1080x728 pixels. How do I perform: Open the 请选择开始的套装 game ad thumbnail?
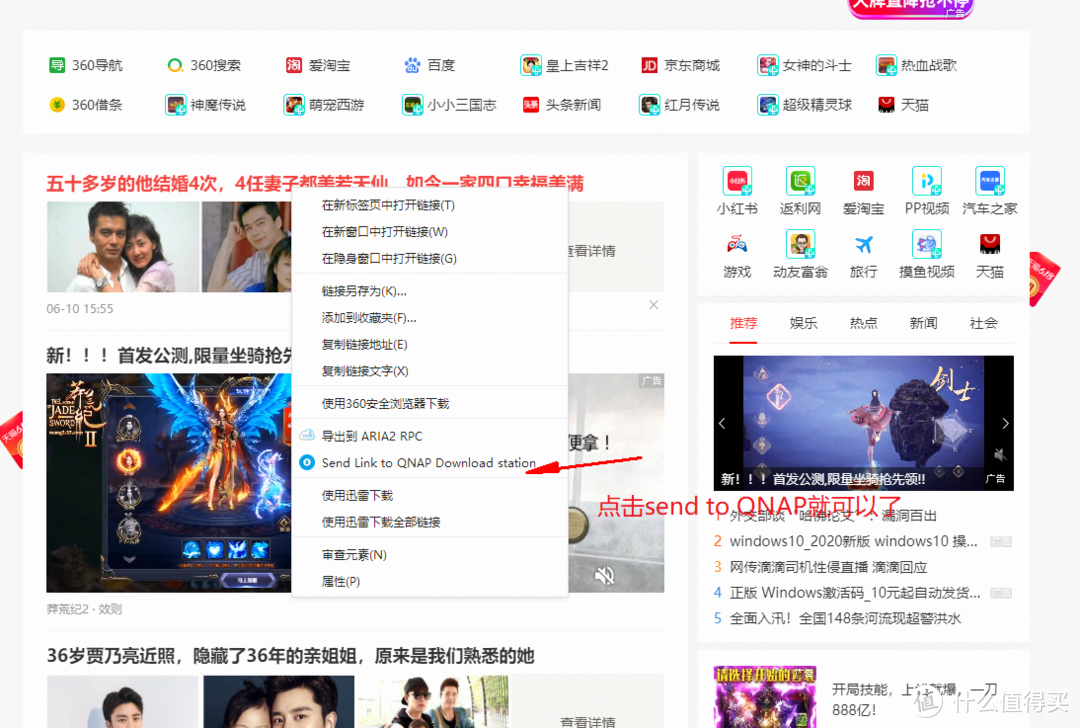(765, 696)
